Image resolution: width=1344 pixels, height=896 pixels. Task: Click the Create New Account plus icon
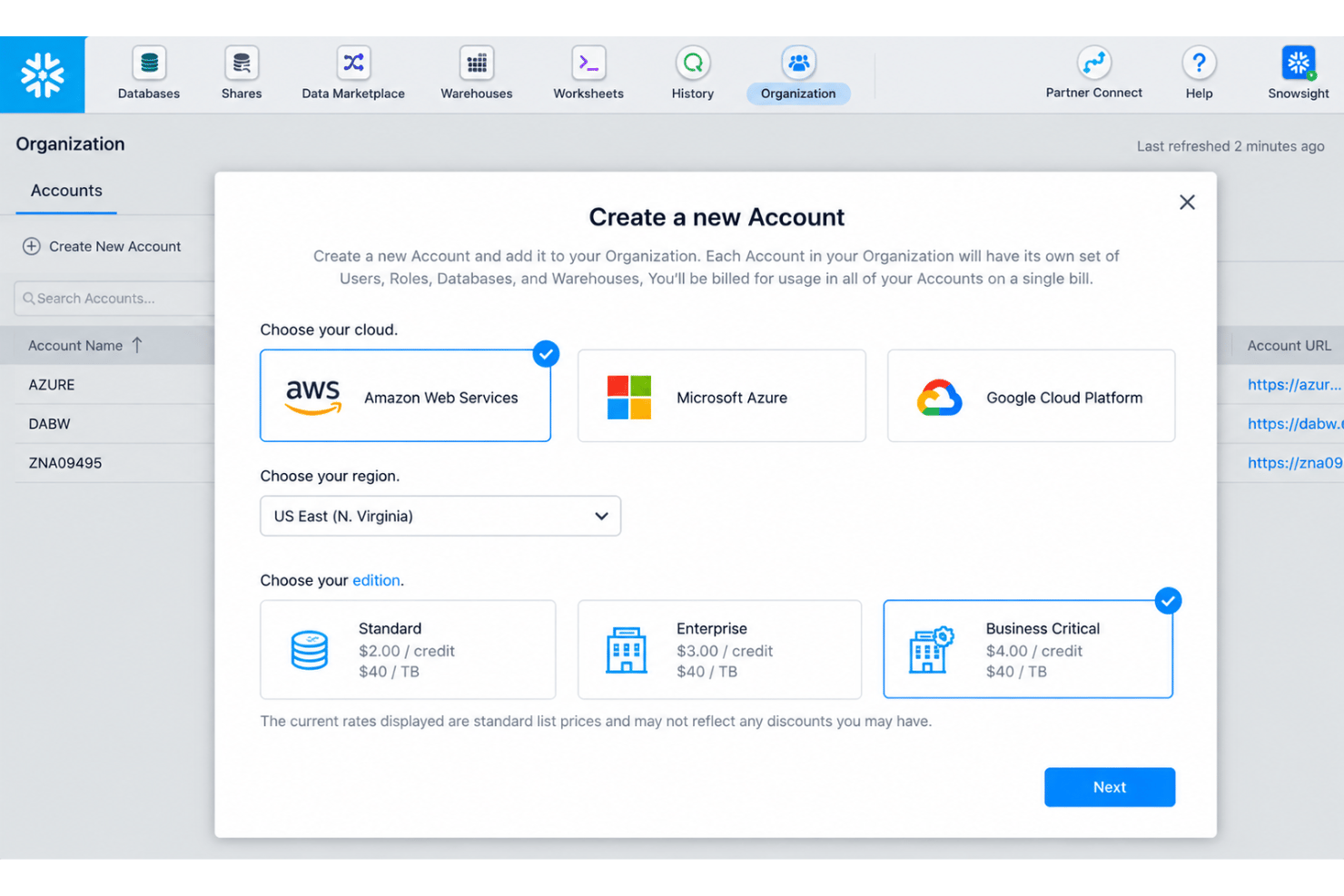tap(31, 246)
